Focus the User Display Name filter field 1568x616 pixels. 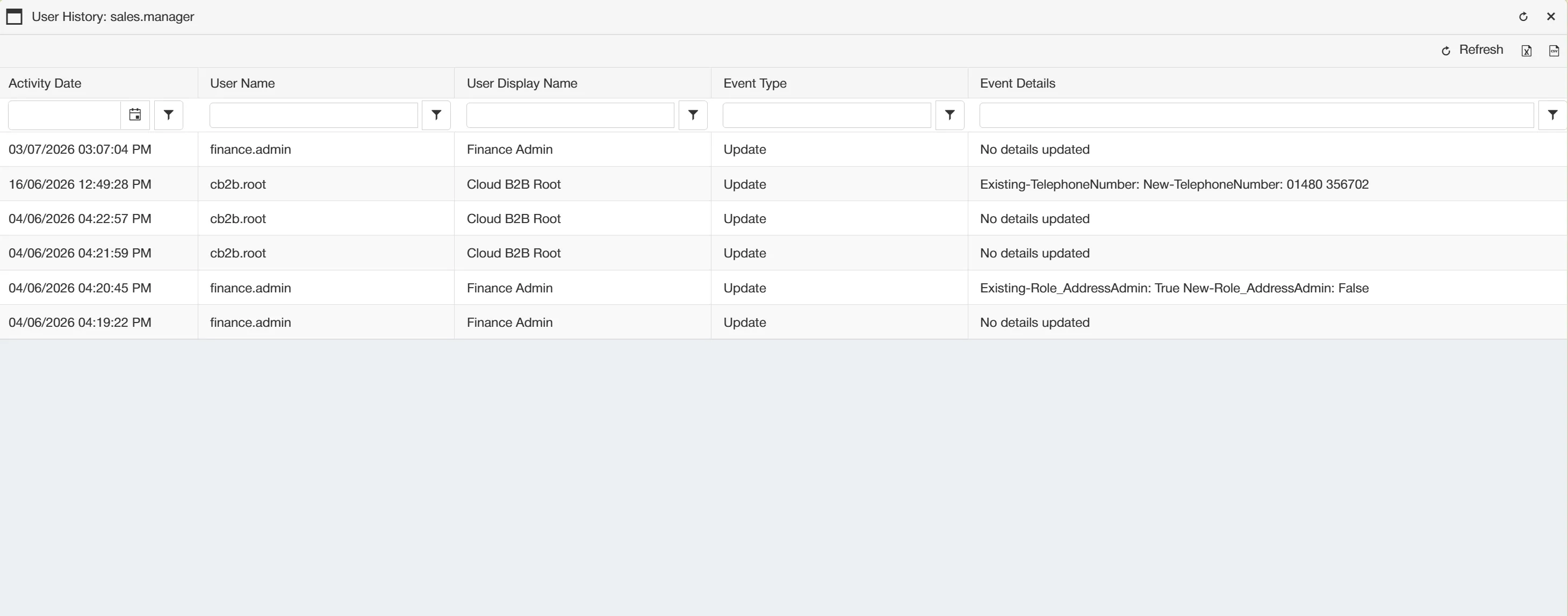coord(570,115)
